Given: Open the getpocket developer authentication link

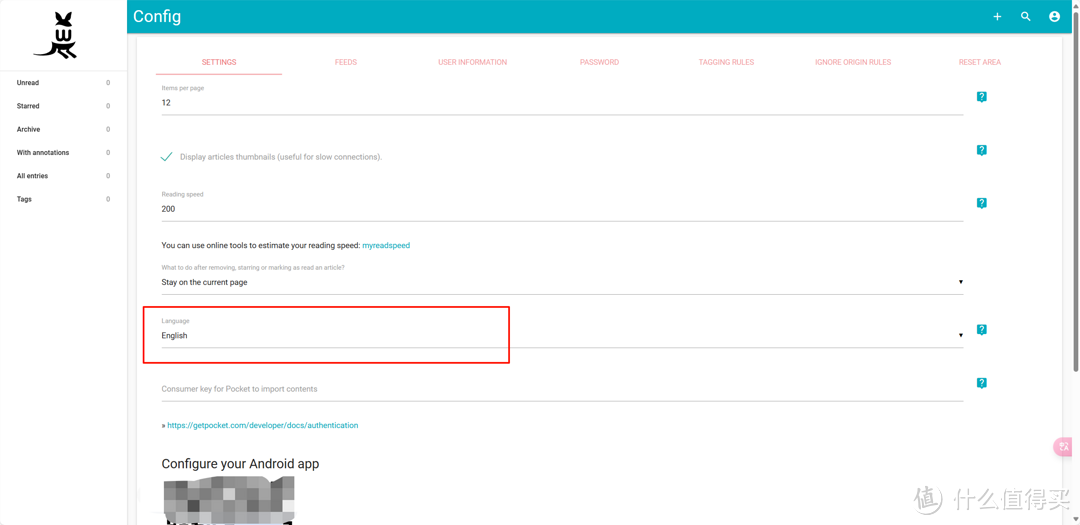Looking at the screenshot, I should pyautogui.click(x=262, y=425).
